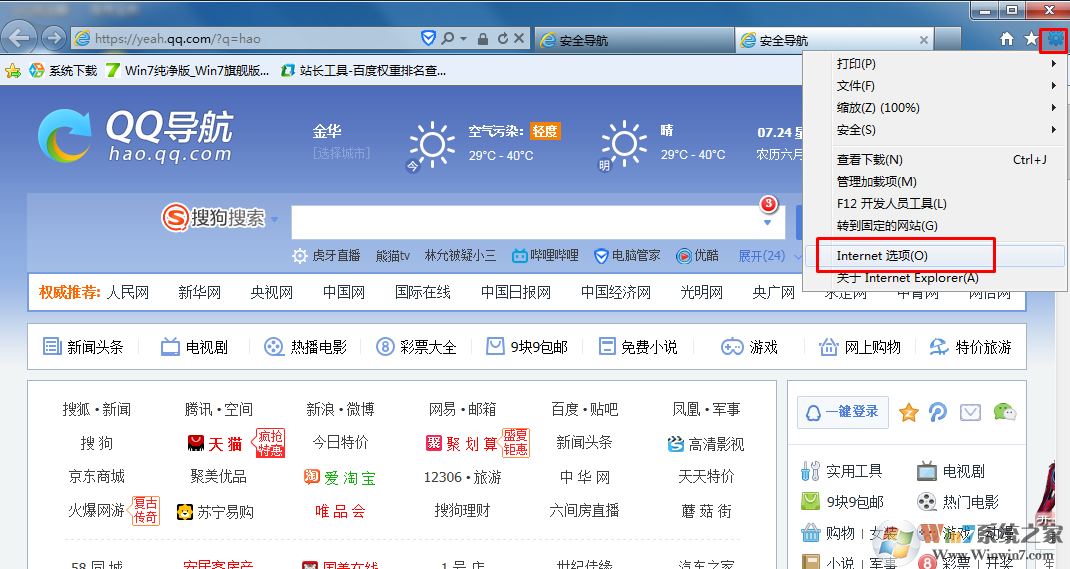Open the Favorites star icon
Viewport: 1070px width, 569px height.
[x=1031, y=39]
